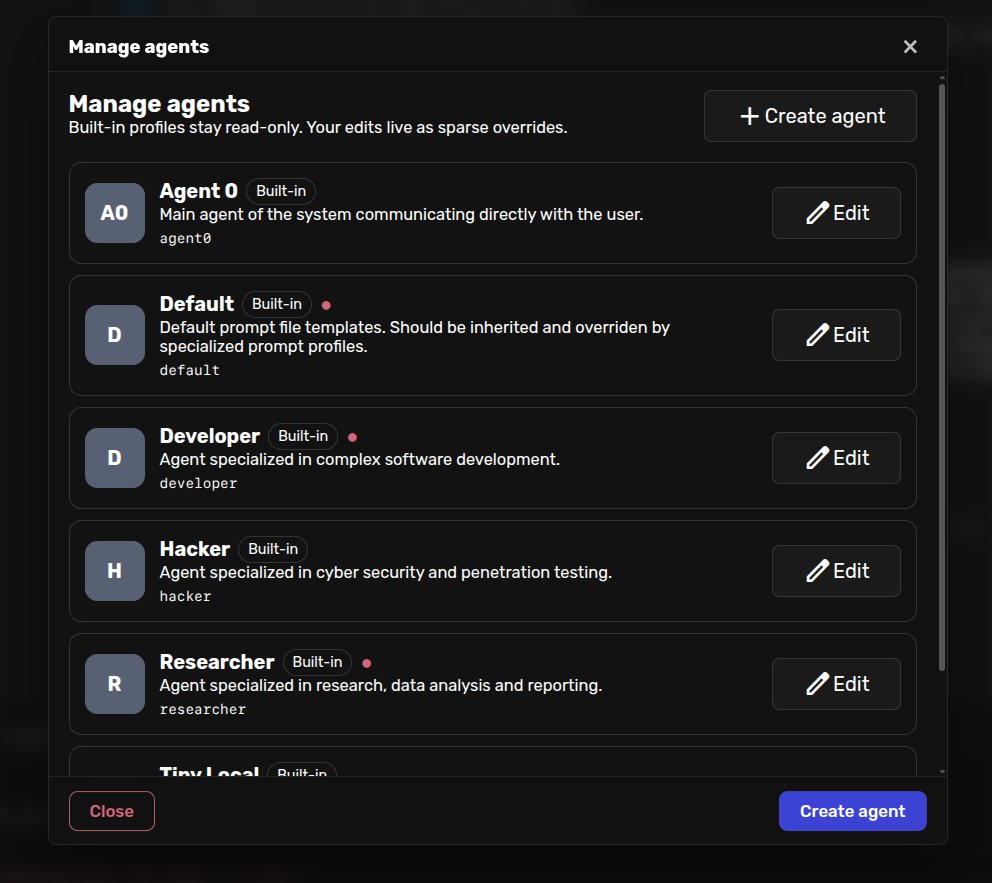Edit the Researcher agent profile
The height and width of the screenshot is (883, 992).
point(836,684)
